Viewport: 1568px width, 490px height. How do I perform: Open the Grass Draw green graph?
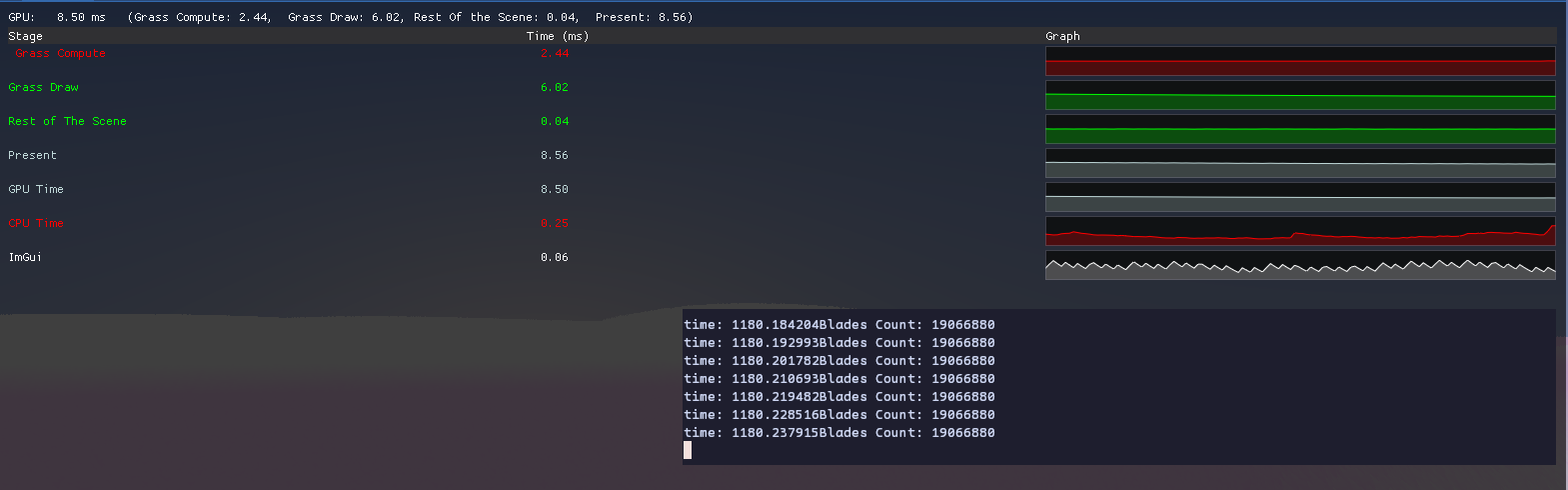(1300, 95)
